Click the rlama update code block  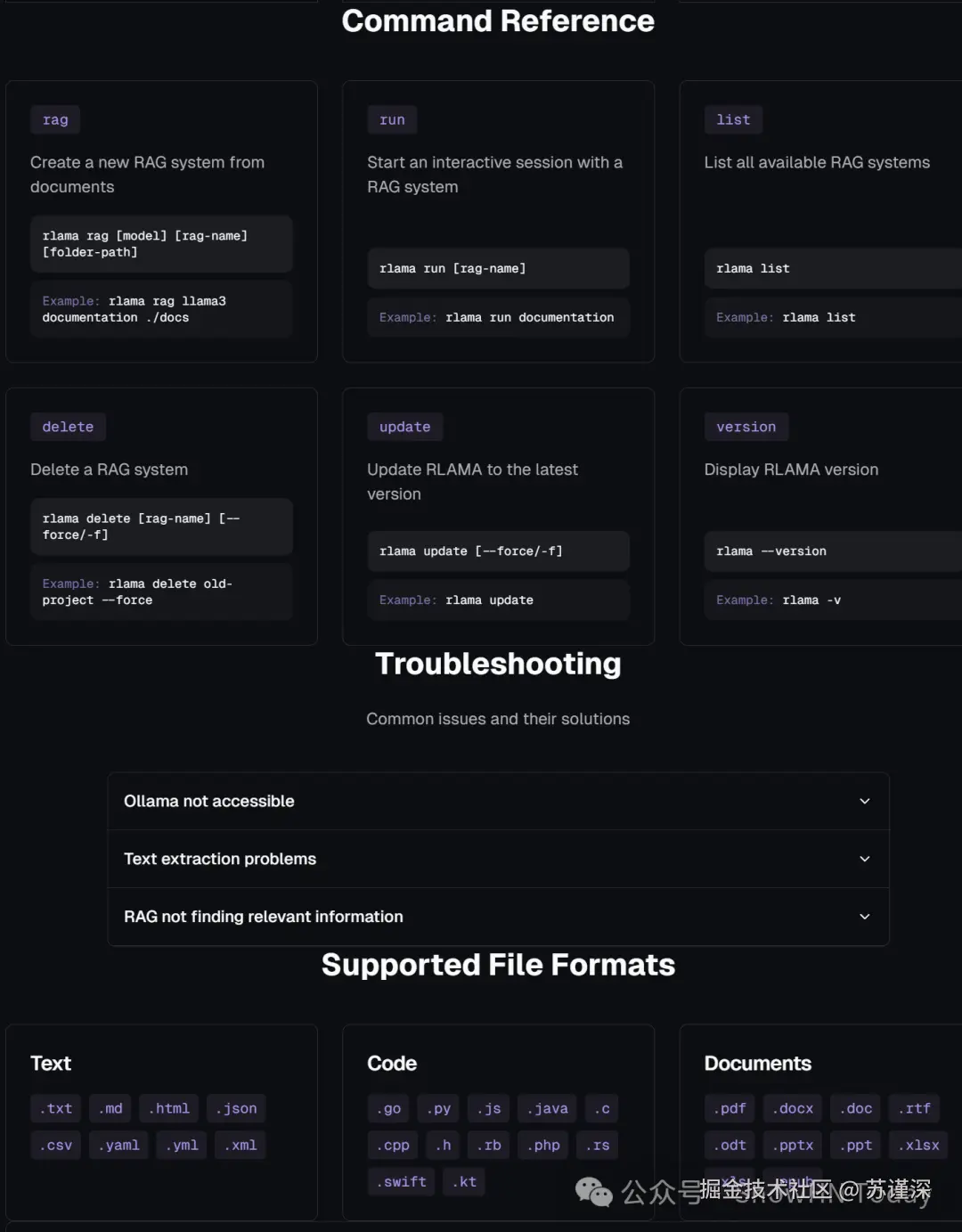498,551
